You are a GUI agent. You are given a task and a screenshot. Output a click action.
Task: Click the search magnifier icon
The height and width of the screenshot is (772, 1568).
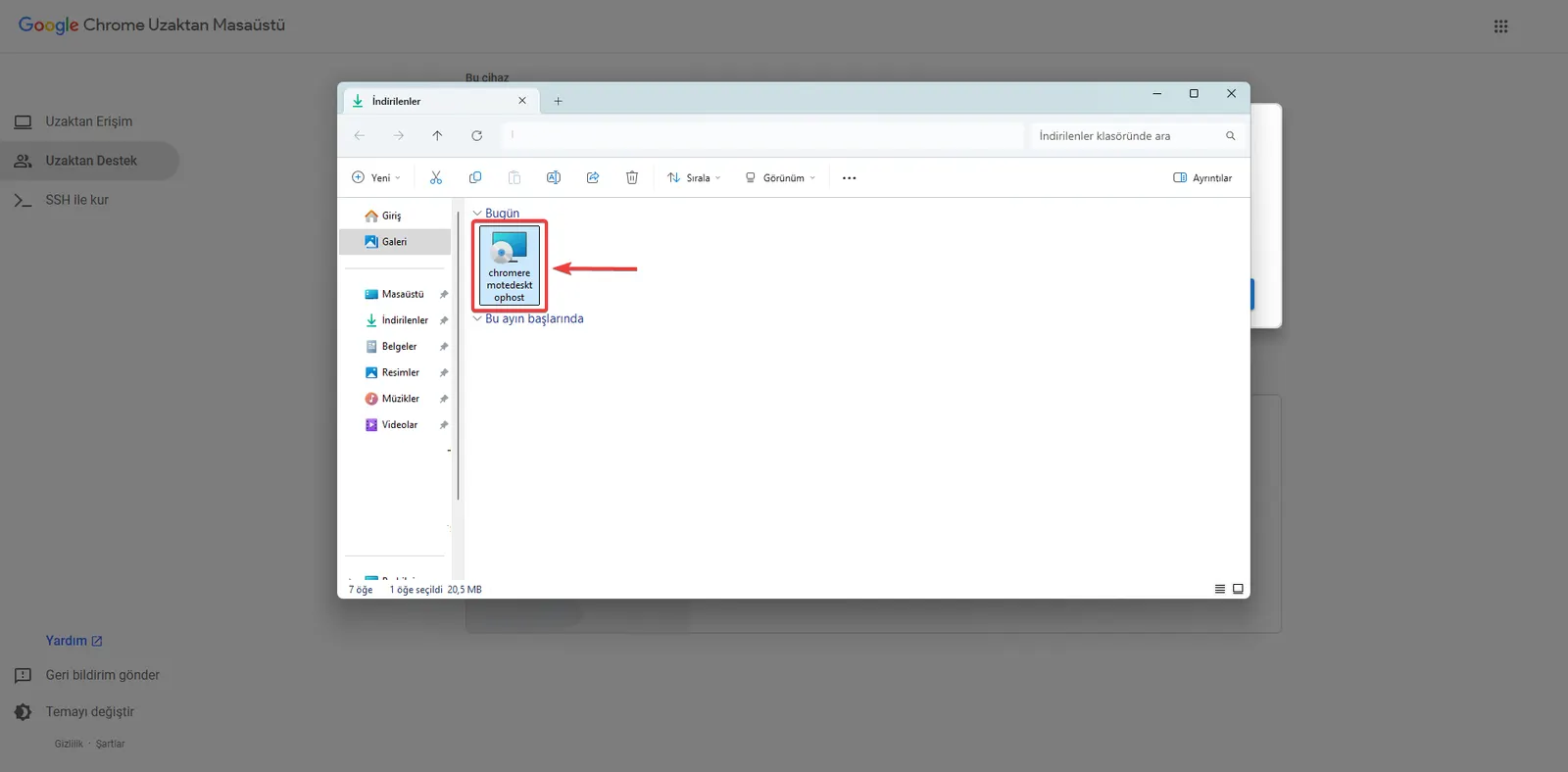point(1230,136)
